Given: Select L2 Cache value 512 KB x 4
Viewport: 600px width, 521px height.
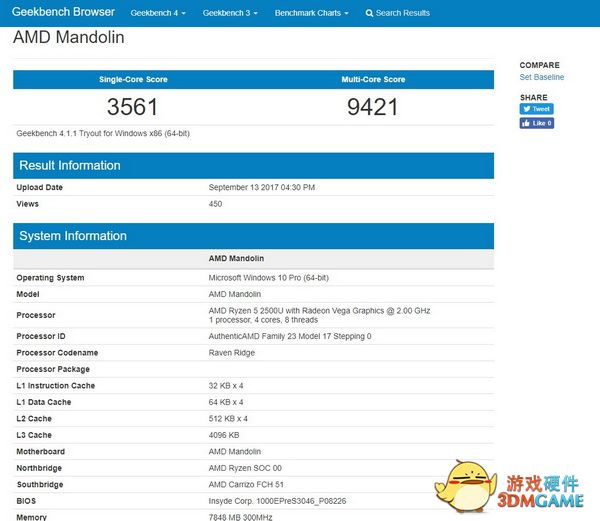Looking at the screenshot, I should pyautogui.click(x=228, y=418).
